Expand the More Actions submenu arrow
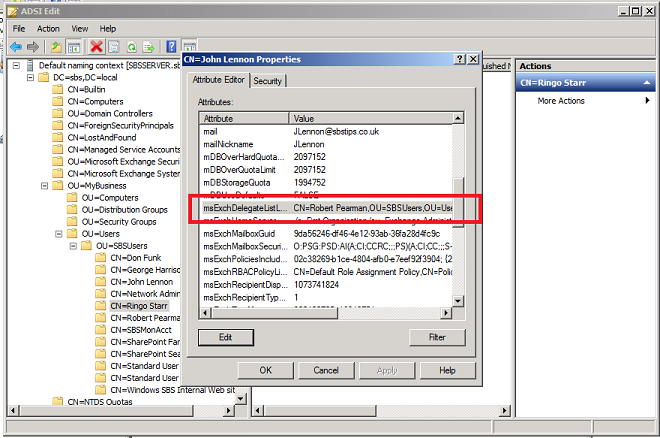The width and height of the screenshot is (660, 438). (647, 101)
